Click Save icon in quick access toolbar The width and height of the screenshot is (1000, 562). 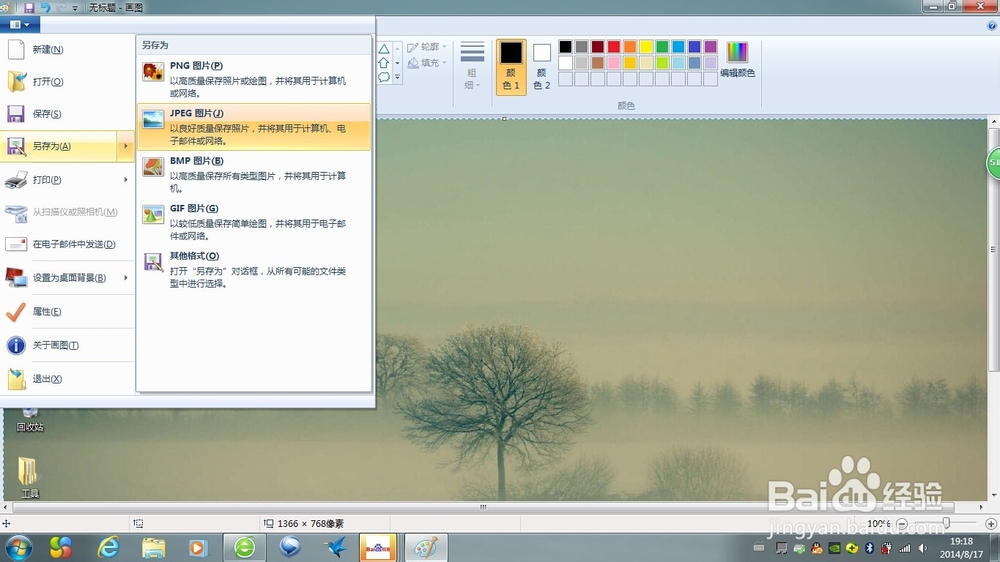29,8
